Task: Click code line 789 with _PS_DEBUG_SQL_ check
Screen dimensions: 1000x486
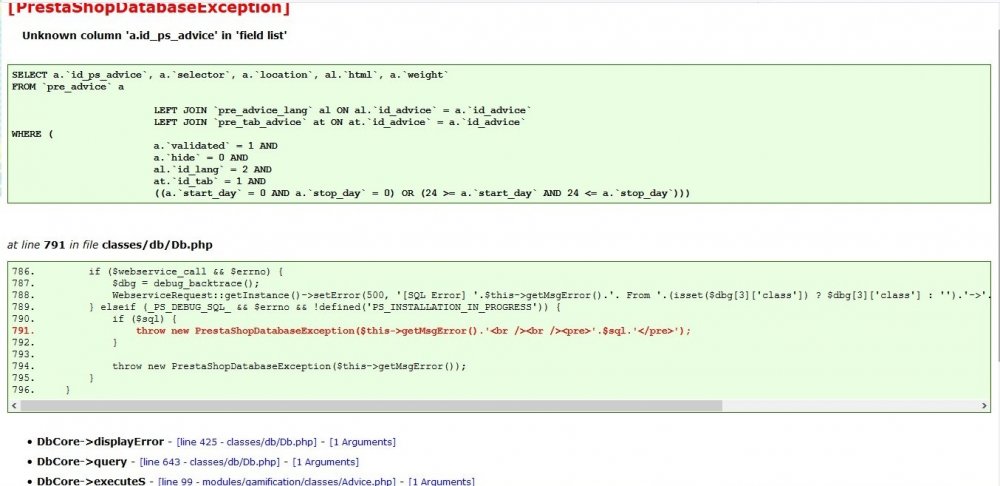Action: click(x=325, y=307)
